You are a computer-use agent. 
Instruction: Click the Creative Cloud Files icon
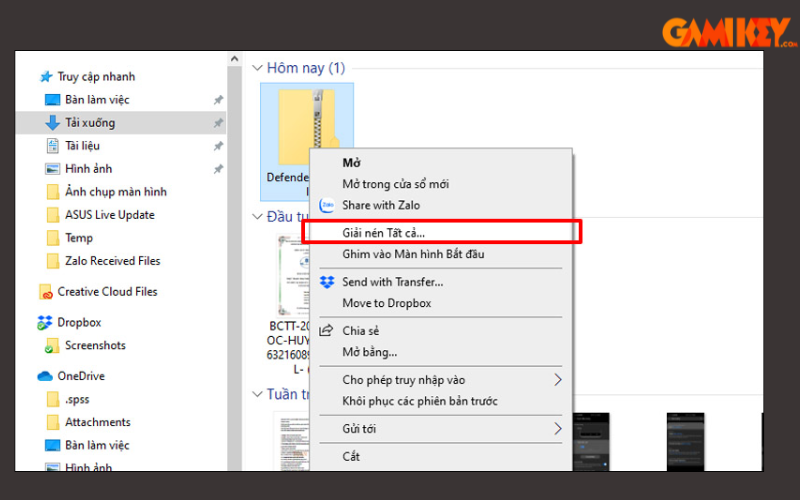tap(45, 292)
